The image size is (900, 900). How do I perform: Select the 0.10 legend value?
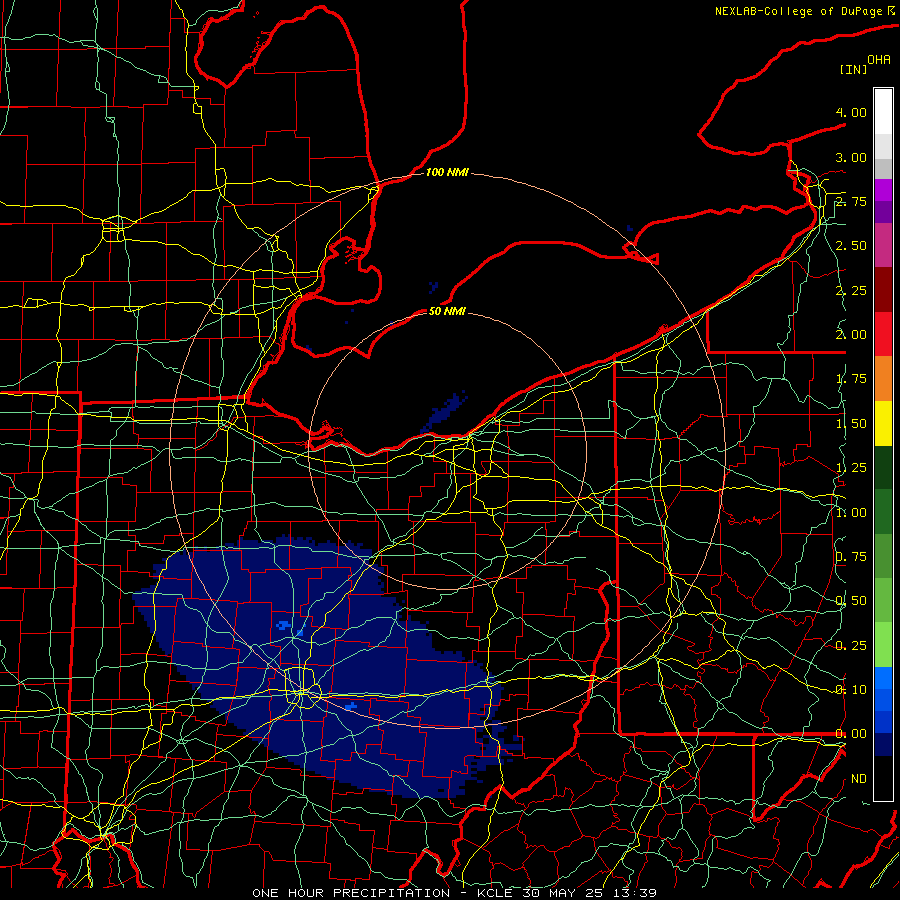(851, 690)
